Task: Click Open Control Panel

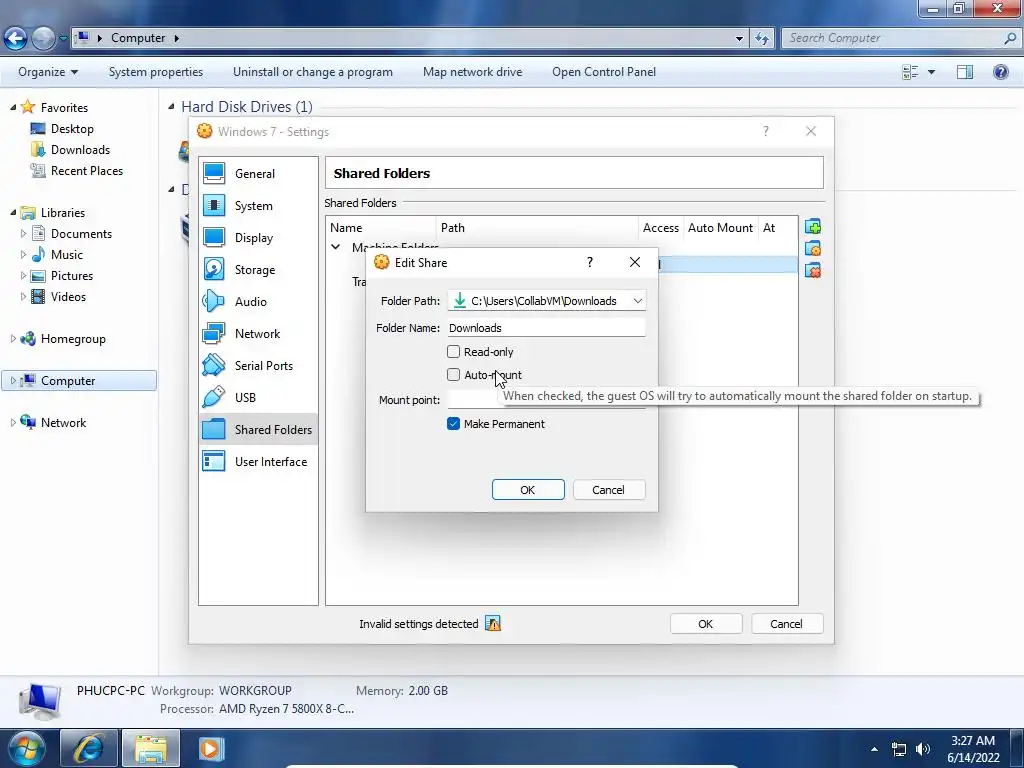Action: tap(603, 72)
